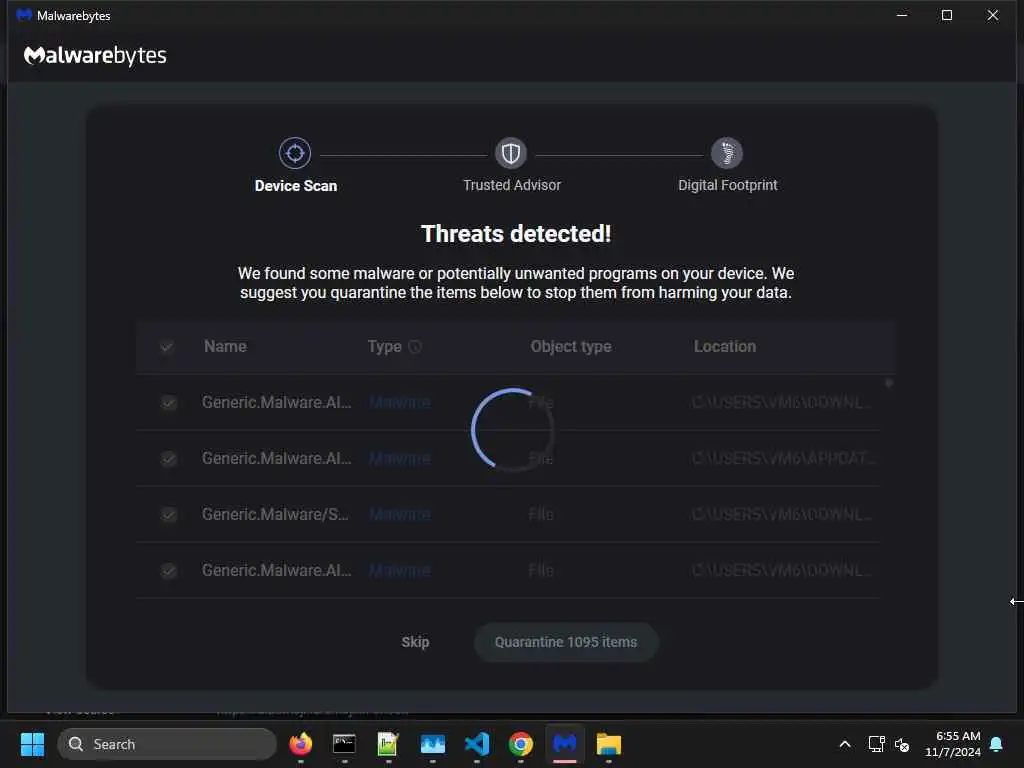Sort by the Object type column header

(x=571, y=347)
